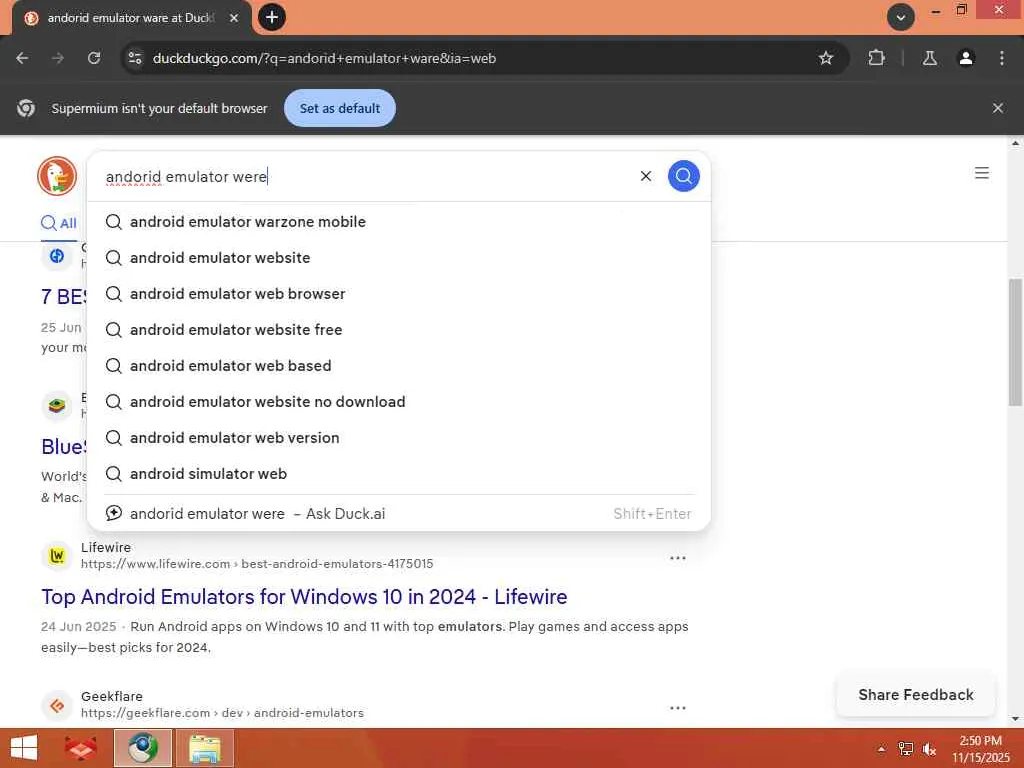This screenshot has height=768, width=1024.
Task: Close the DuckDuckGo search tab
Action: [234, 18]
